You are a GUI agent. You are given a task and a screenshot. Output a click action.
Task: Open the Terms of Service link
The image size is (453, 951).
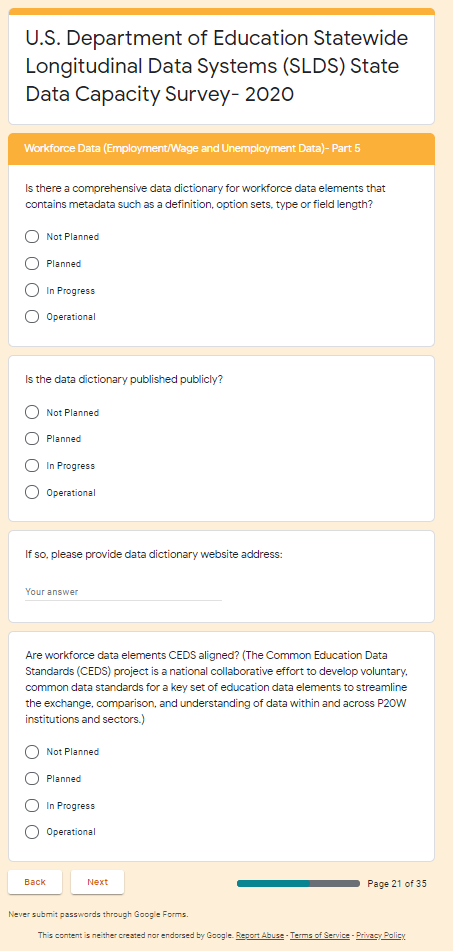click(x=320, y=935)
